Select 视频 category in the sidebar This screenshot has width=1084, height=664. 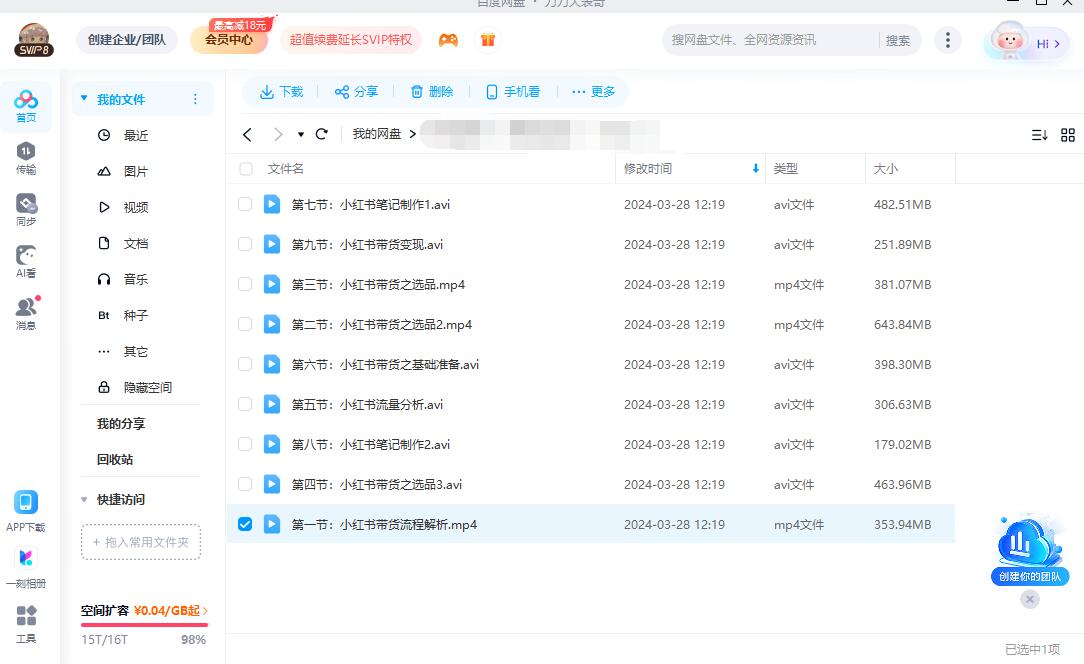tap(135, 207)
